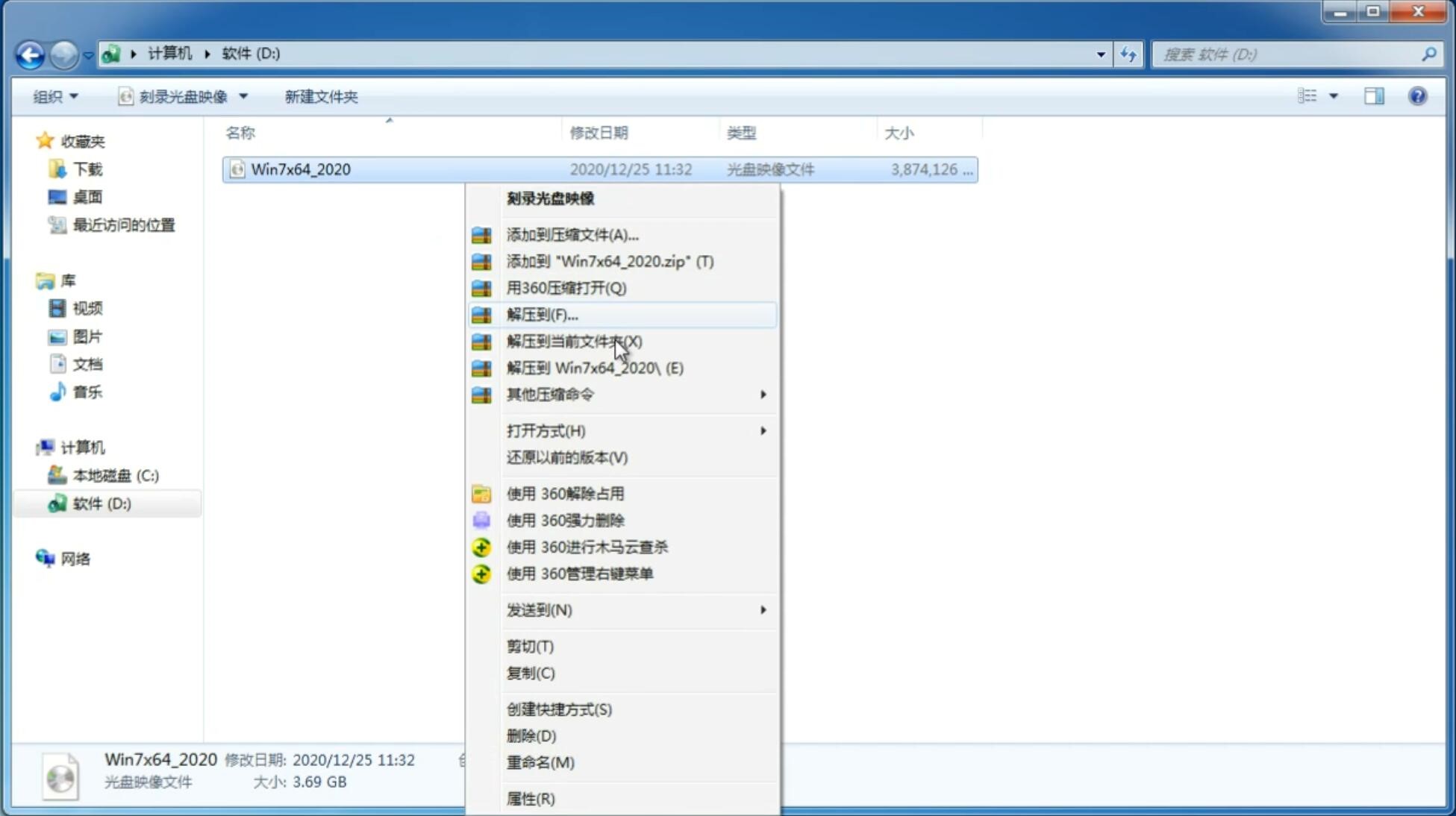
Task: Click 新建文件夹 button
Action: [x=322, y=96]
